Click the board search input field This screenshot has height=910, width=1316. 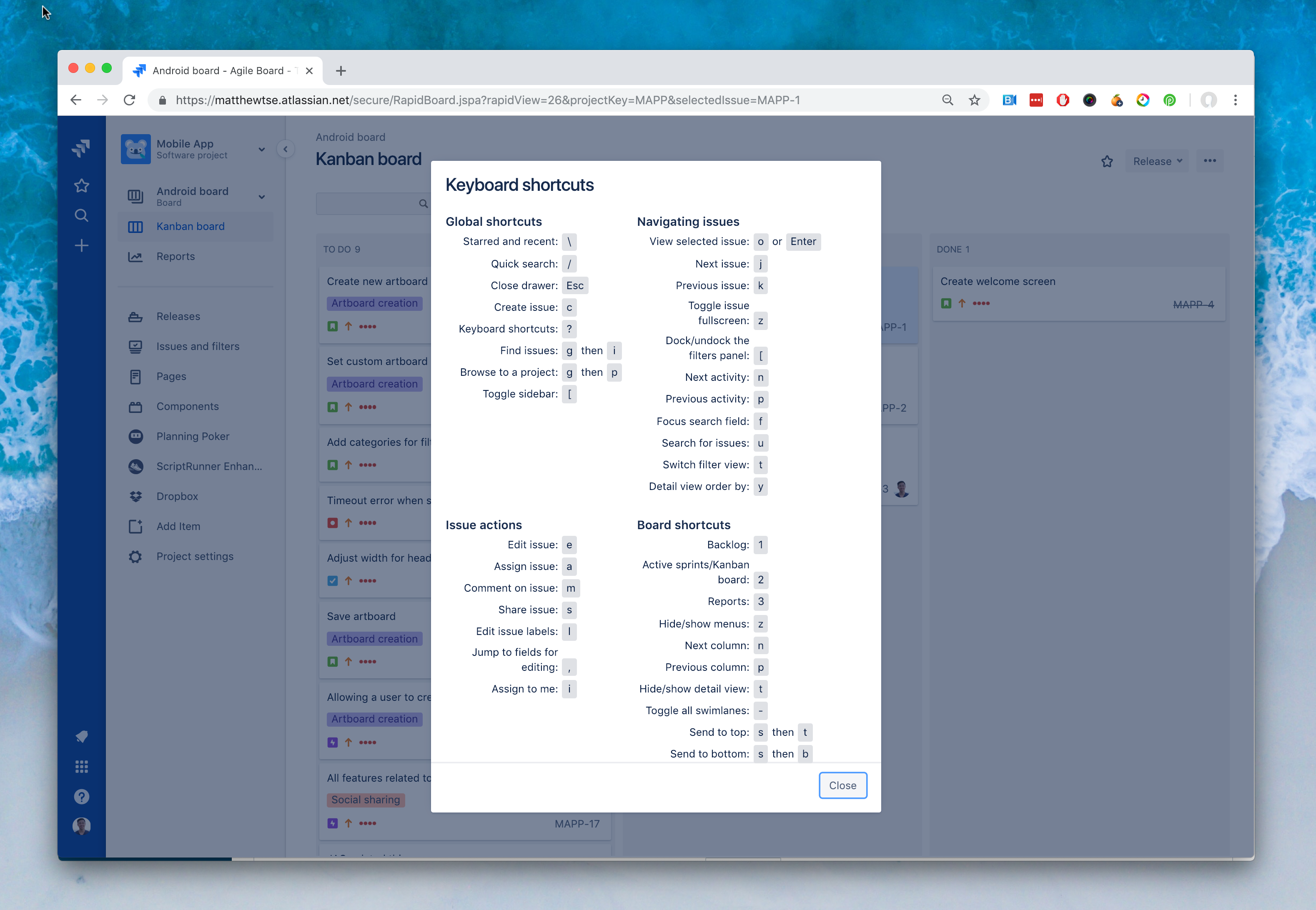[373, 204]
